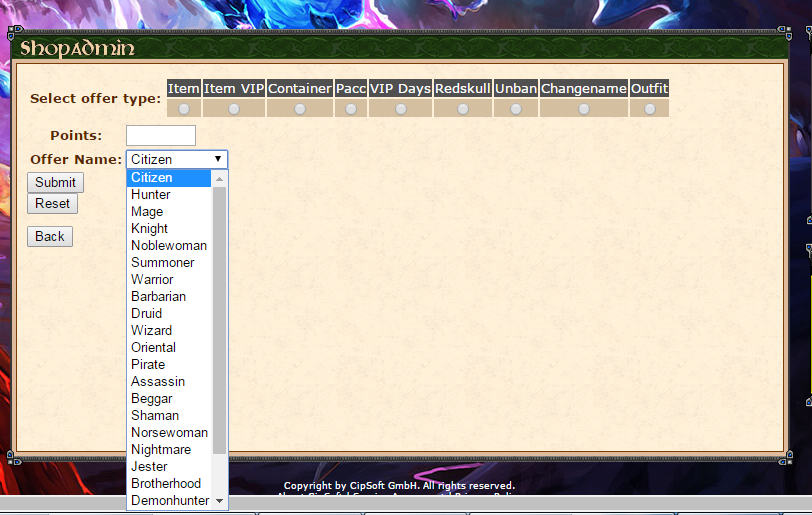Select the Item offer type radio button
812x515 pixels.
[x=184, y=109]
